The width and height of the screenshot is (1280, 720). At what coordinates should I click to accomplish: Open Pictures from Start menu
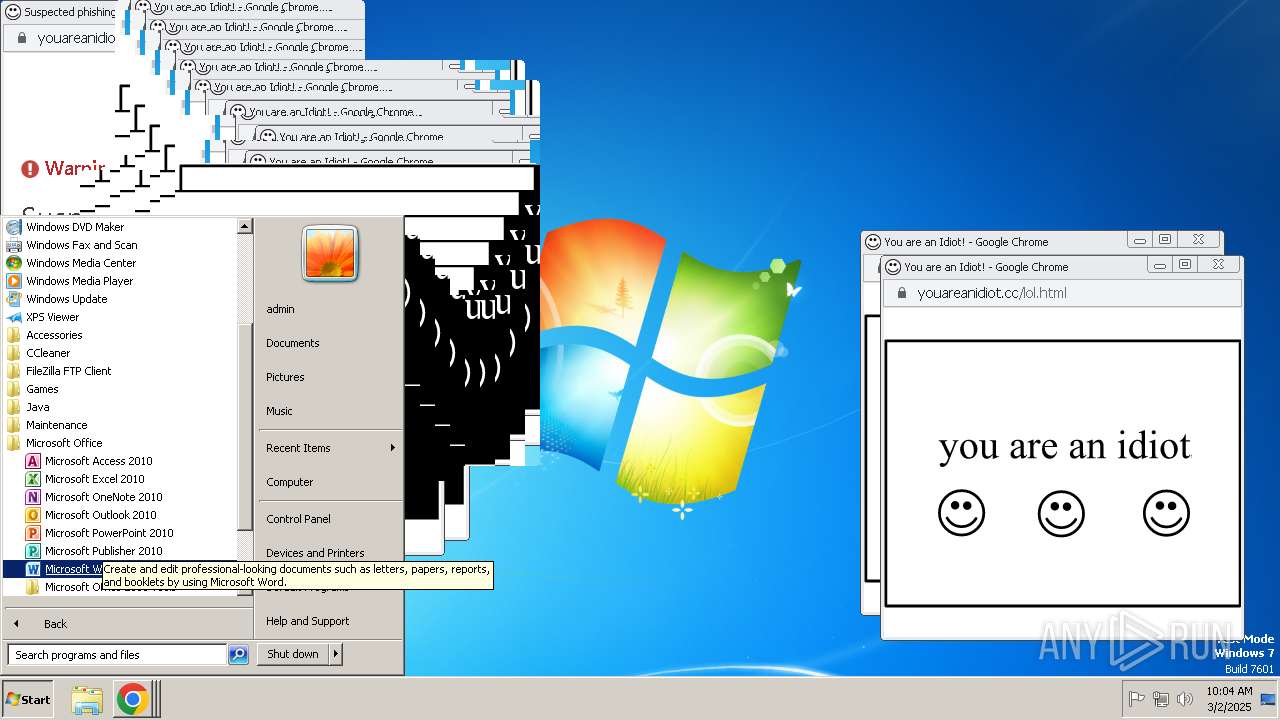pos(285,377)
